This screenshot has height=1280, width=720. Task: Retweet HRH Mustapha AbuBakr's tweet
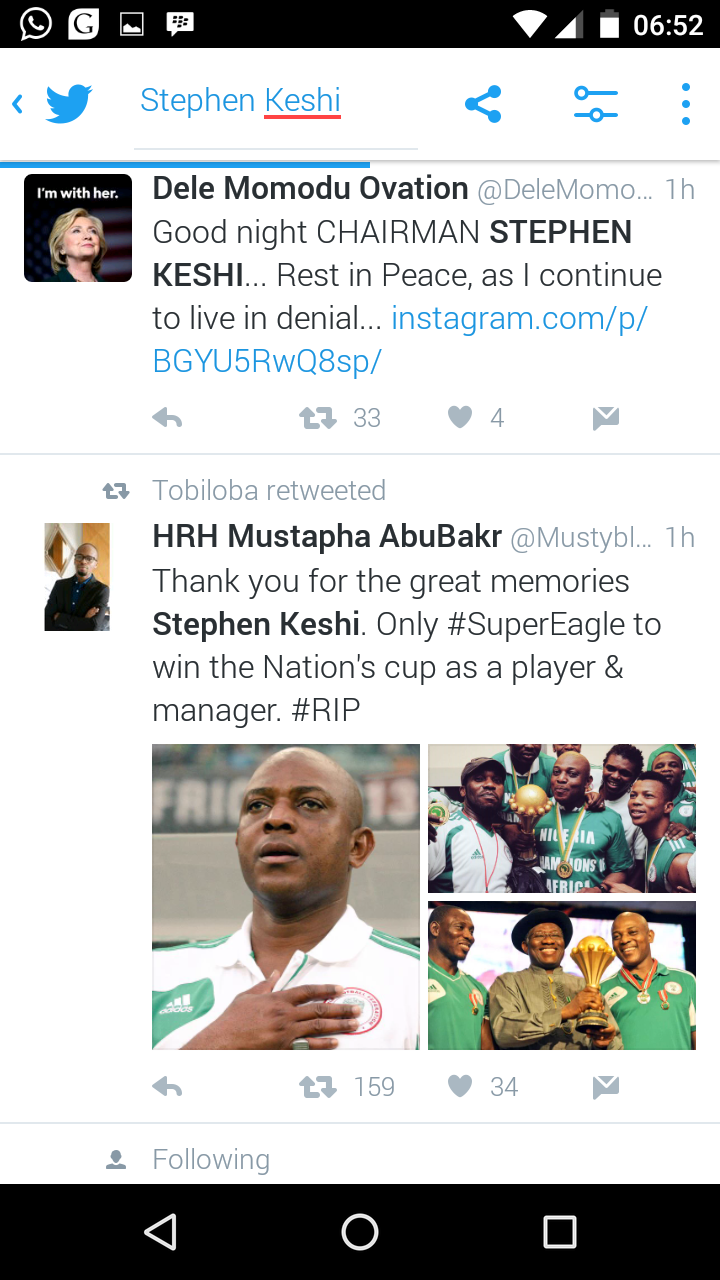click(318, 1087)
